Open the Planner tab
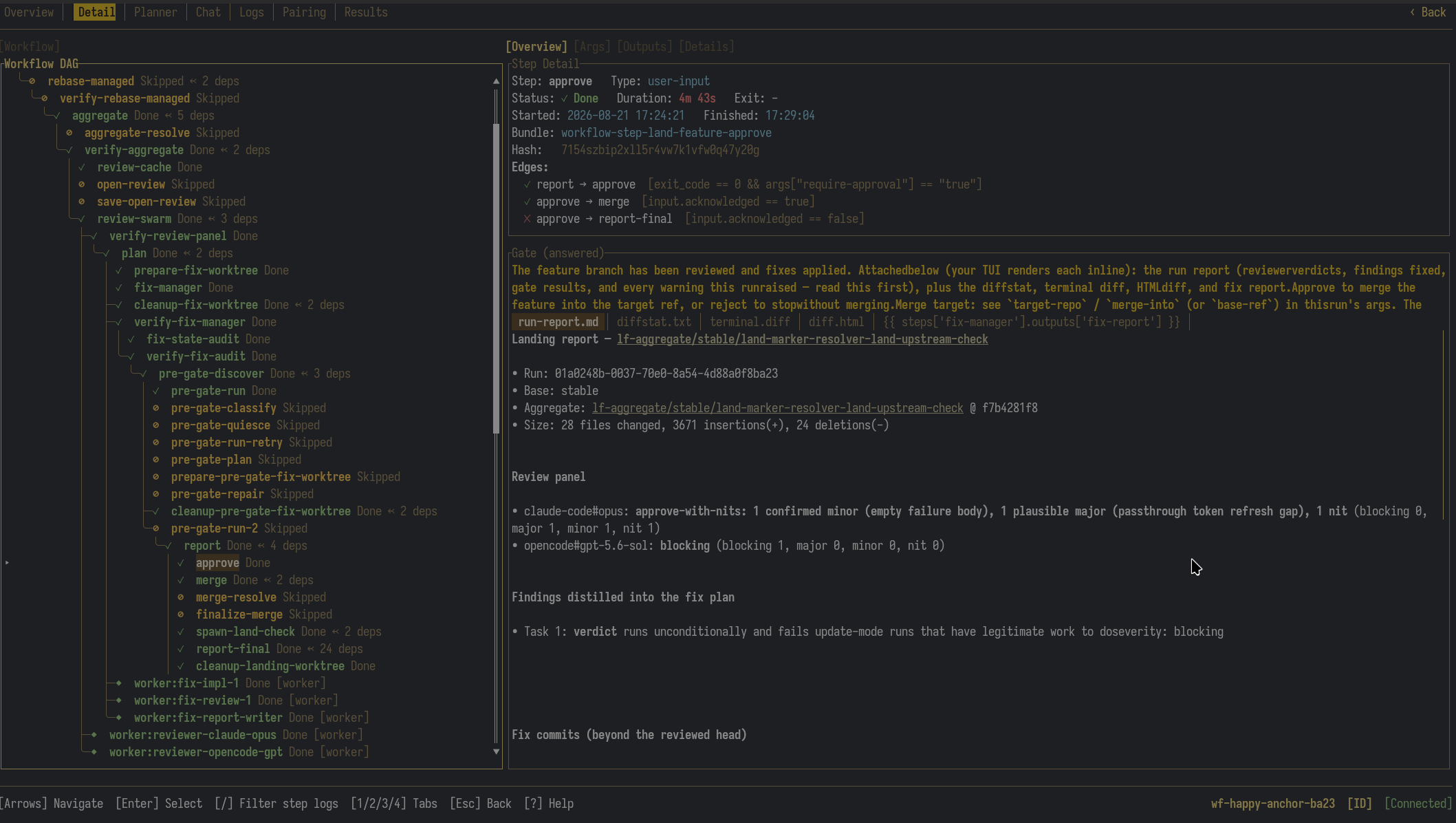The width and height of the screenshot is (1456, 823). click(155, 12)
